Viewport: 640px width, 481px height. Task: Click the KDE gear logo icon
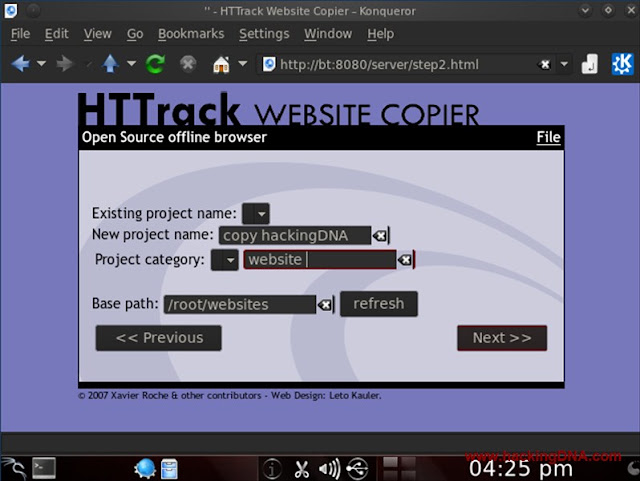click(x=622, y=64)
